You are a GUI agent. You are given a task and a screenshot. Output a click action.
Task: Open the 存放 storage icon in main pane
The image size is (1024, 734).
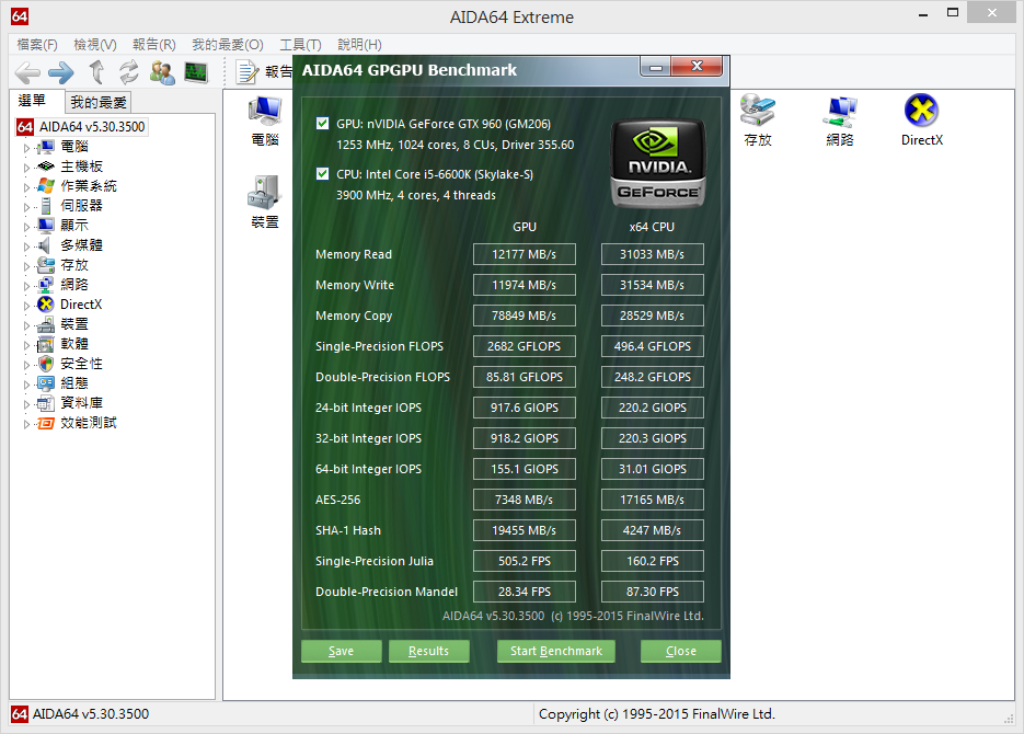click(x=758, y=120)
